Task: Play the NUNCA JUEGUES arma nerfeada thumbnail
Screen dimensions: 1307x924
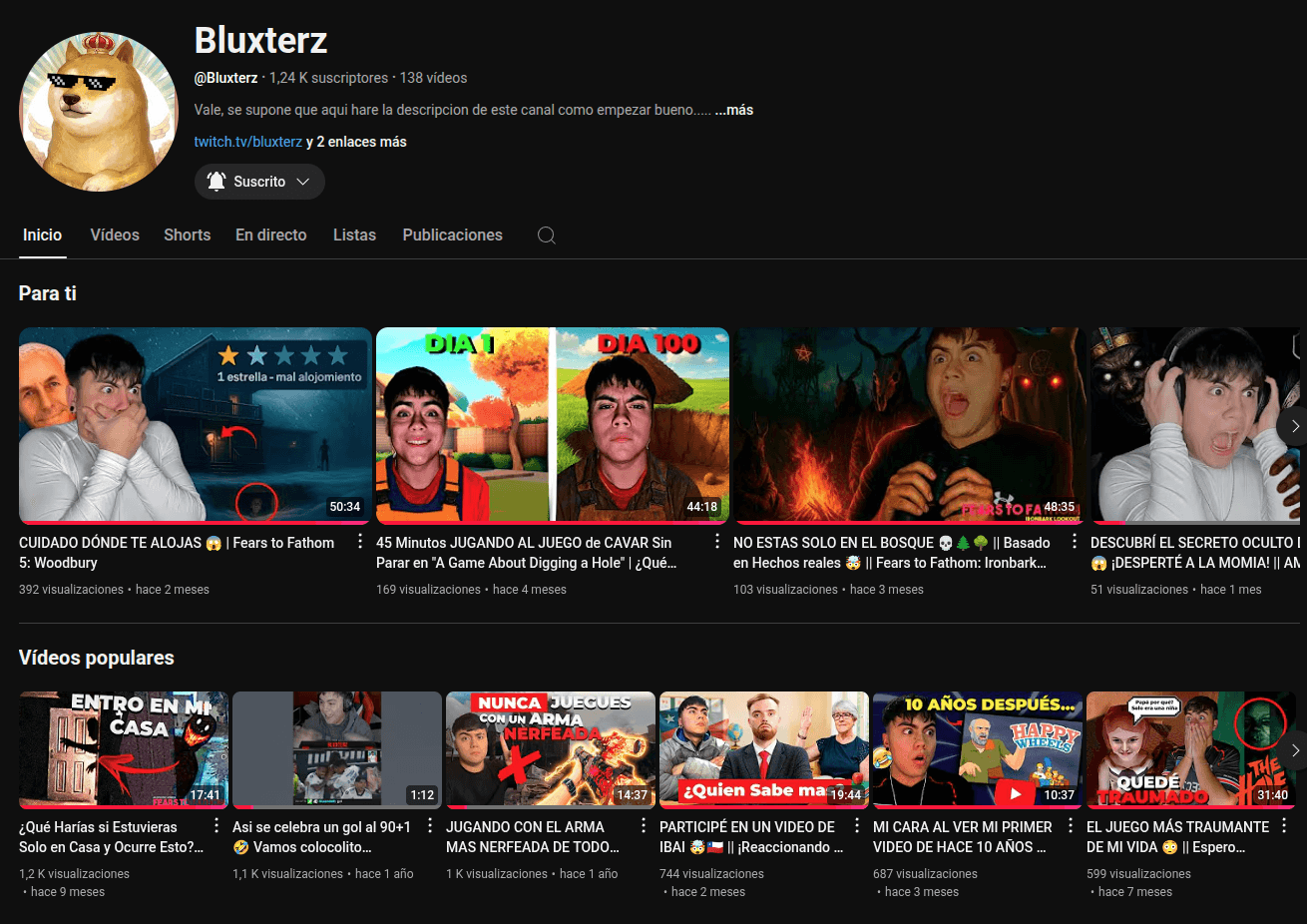Action: coord(551,750)
